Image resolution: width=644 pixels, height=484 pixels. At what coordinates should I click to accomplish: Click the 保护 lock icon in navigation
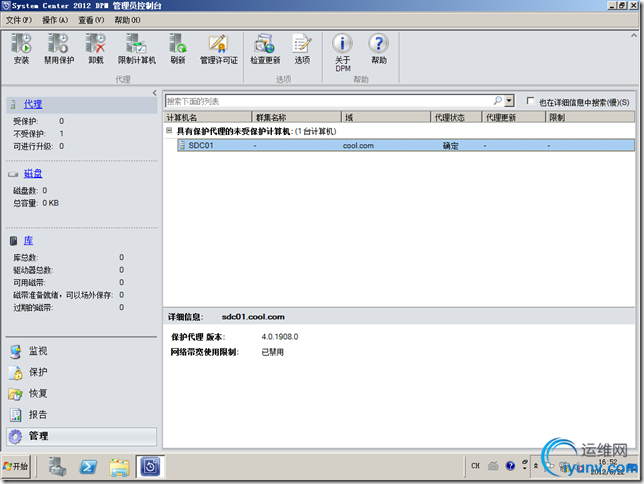pyautogui.click(x=16, y=373)
